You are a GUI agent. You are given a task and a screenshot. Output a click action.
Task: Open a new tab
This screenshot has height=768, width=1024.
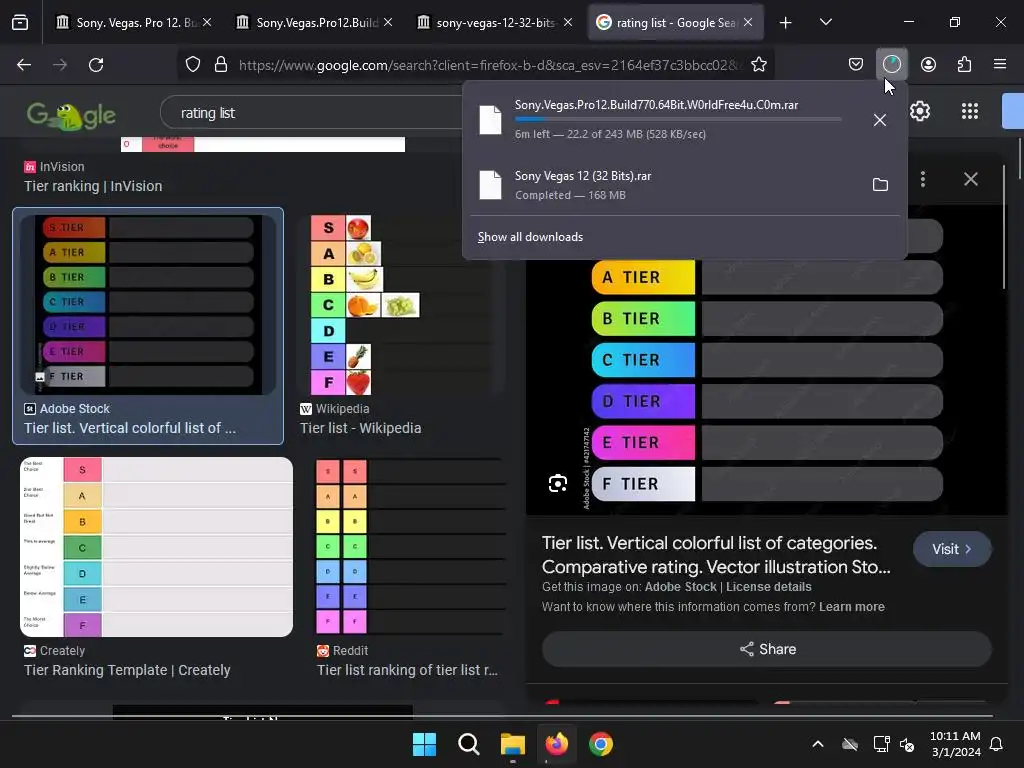786,23
